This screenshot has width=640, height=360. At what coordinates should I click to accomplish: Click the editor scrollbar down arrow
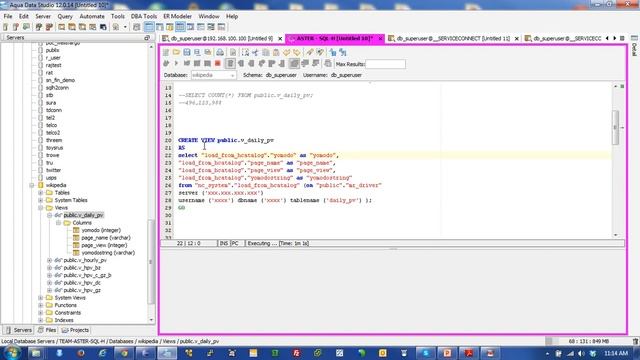point(616,235)
